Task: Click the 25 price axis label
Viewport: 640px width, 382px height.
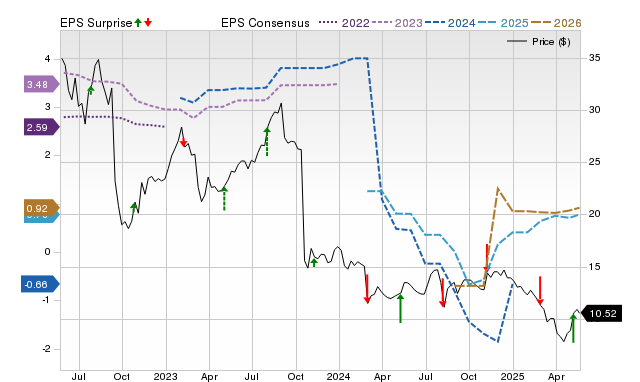Action: point(594,162)
